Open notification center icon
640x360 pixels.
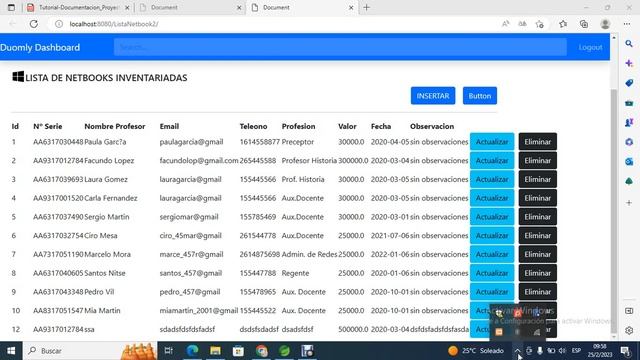(x=625, y=351)
